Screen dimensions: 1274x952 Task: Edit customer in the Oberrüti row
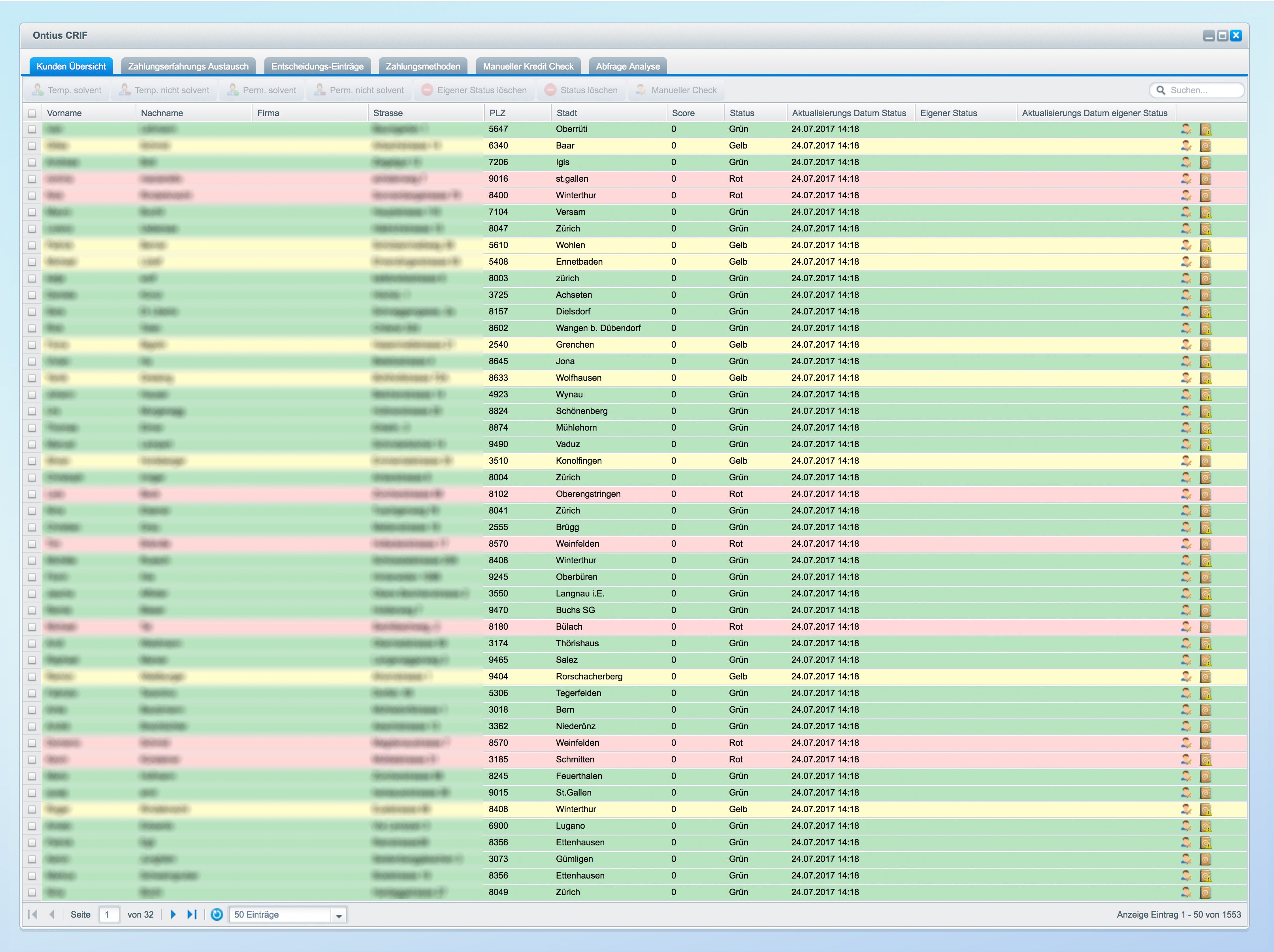point(1185,130)
